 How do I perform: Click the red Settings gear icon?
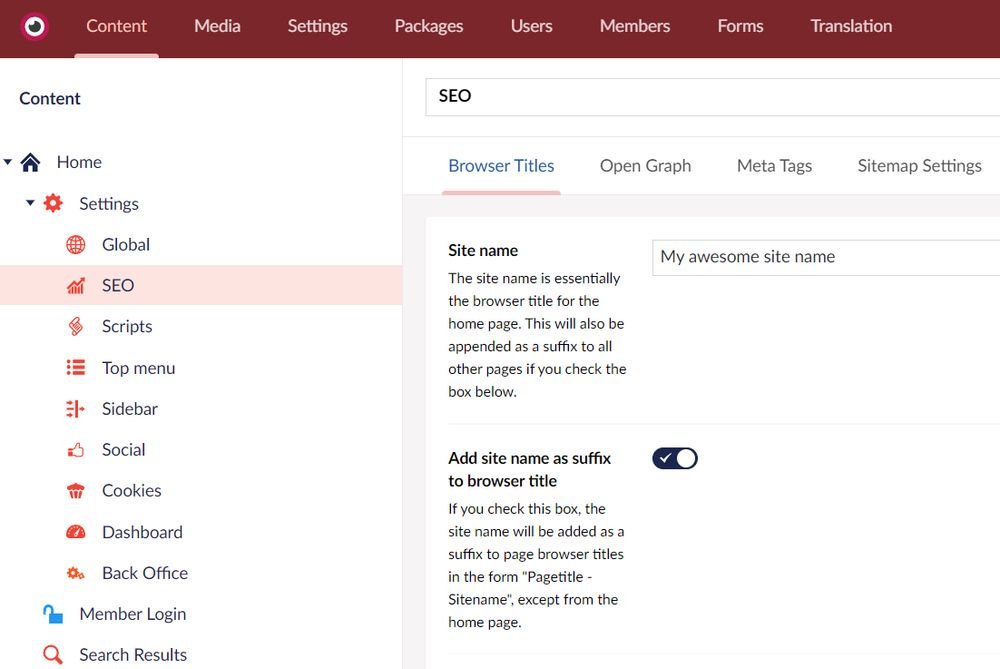click(53, 203)
